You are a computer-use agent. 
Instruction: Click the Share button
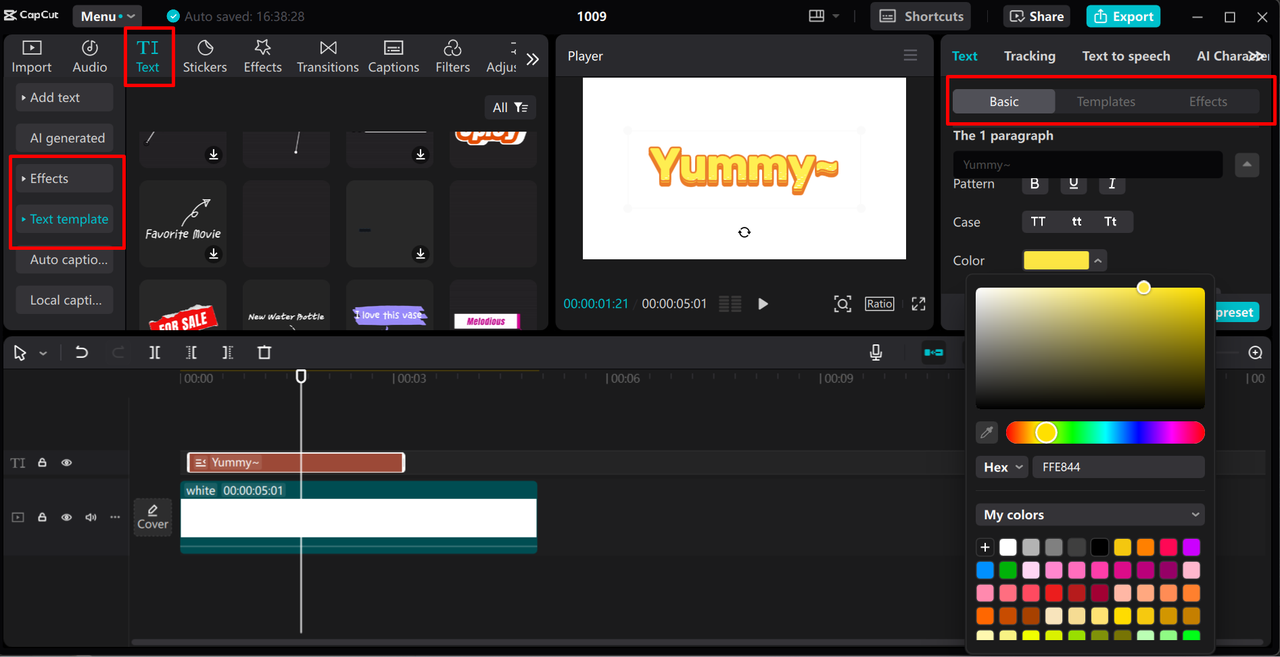tap(1037, 16)
